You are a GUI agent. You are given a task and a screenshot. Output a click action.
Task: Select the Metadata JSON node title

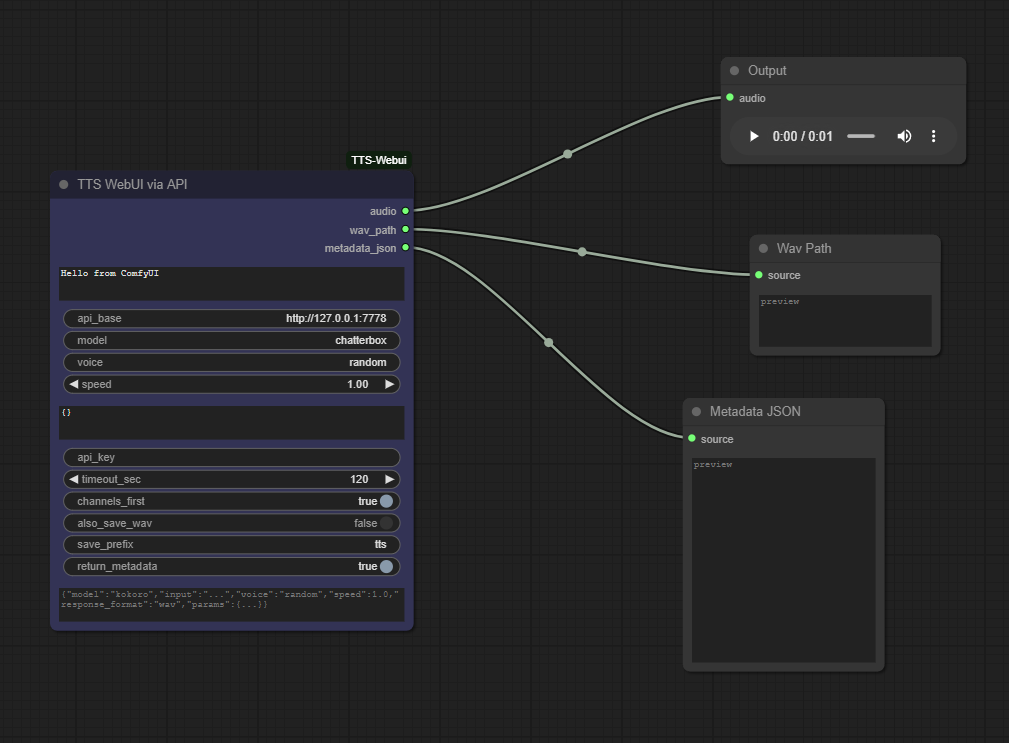755,412
